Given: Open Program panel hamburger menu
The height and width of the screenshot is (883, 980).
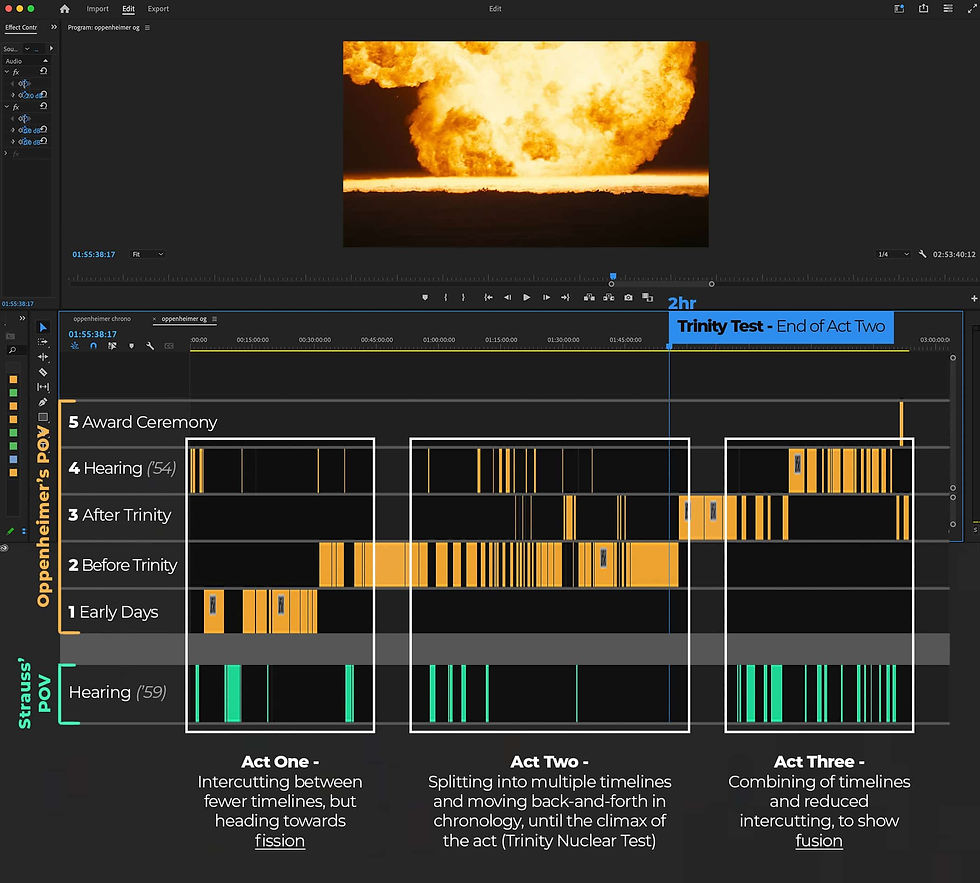Looking at the screenshot, I should coord(148,27).
